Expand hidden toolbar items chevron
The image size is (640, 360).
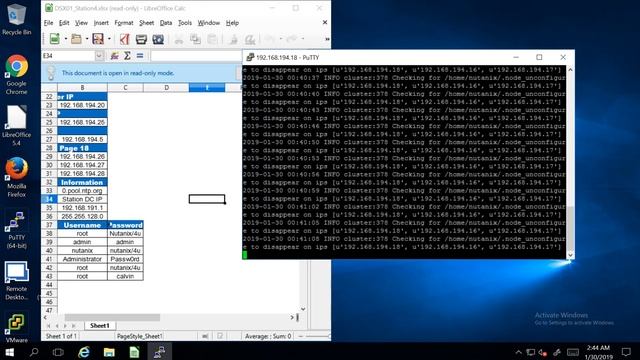click(x=327, y=39)
